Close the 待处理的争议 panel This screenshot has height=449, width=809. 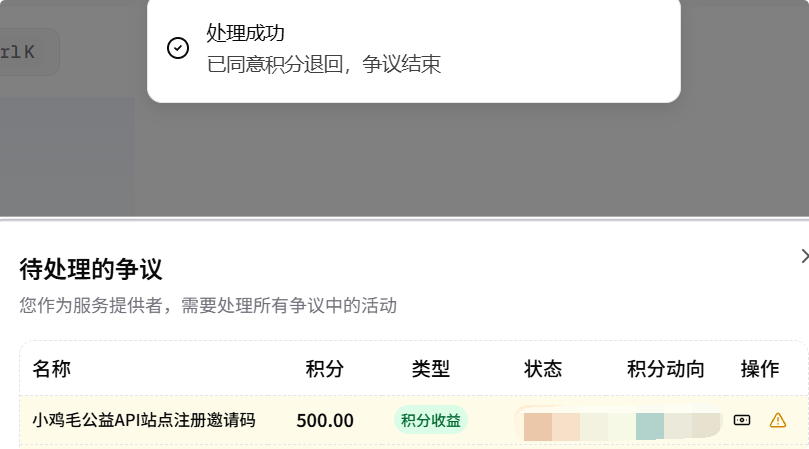click(804, 256)
